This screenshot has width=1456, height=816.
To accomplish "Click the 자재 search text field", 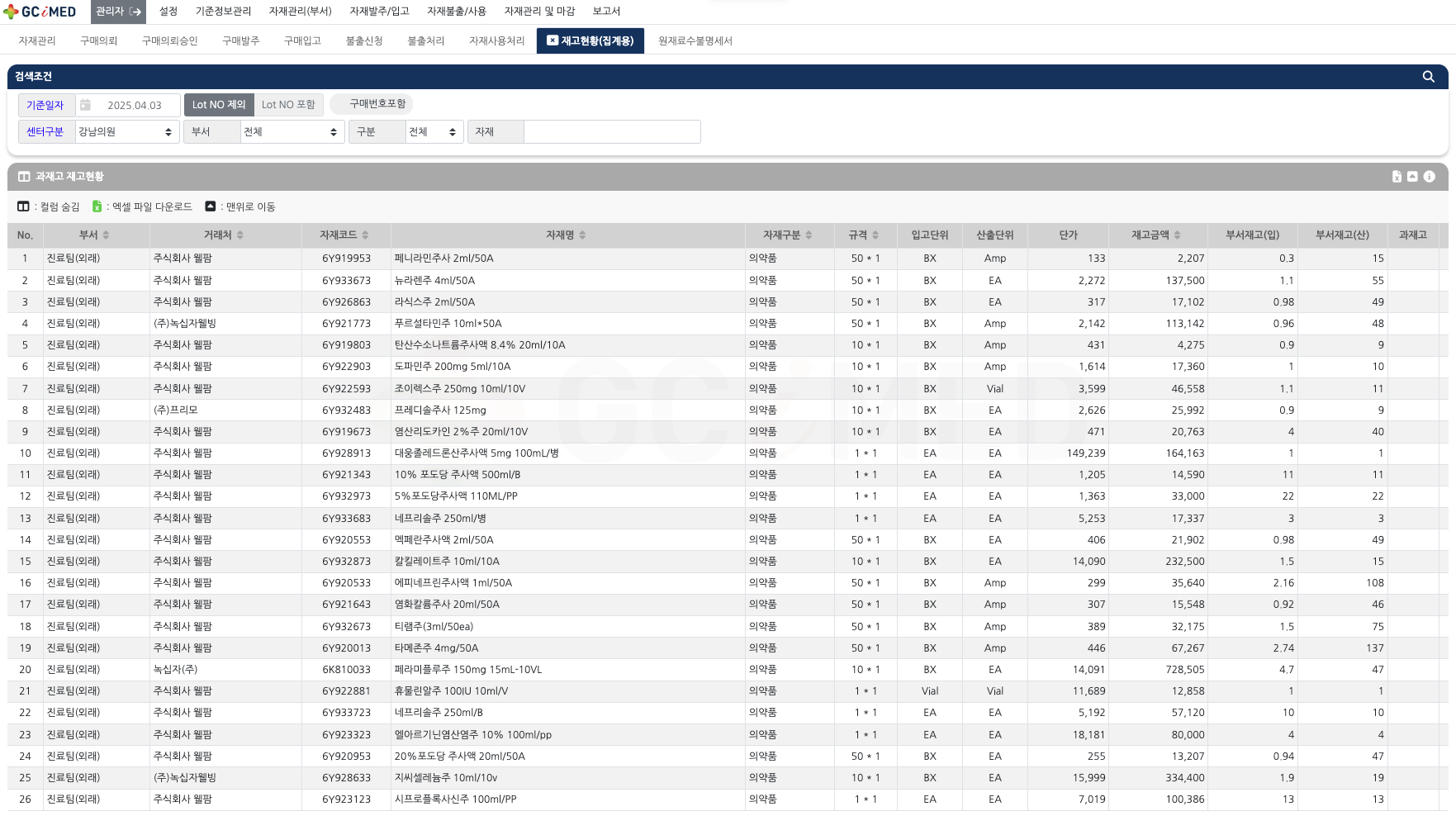I will click(611, 132).
